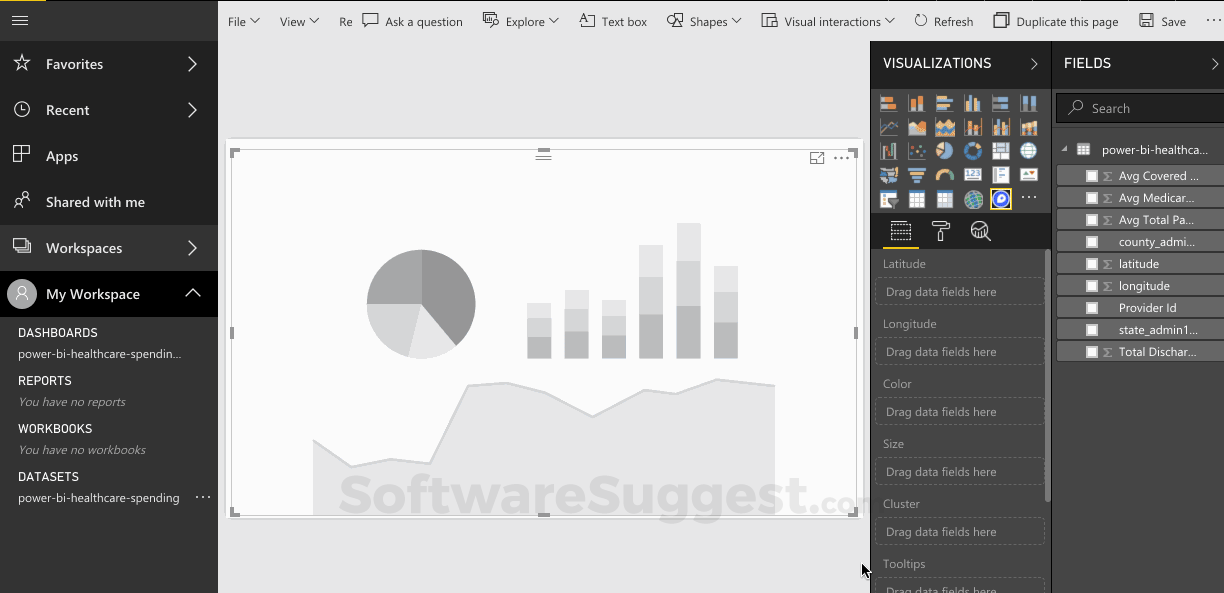Open the File dropdown menu

[243, 21]
